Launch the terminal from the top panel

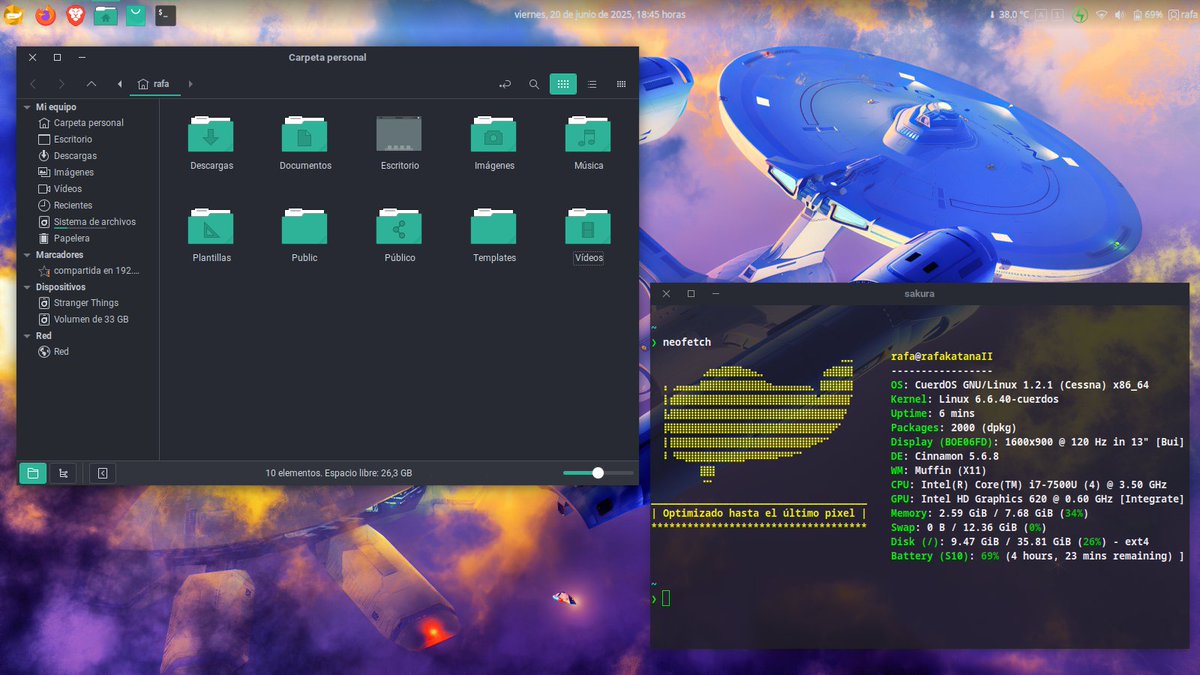click(x=165, y=15)
